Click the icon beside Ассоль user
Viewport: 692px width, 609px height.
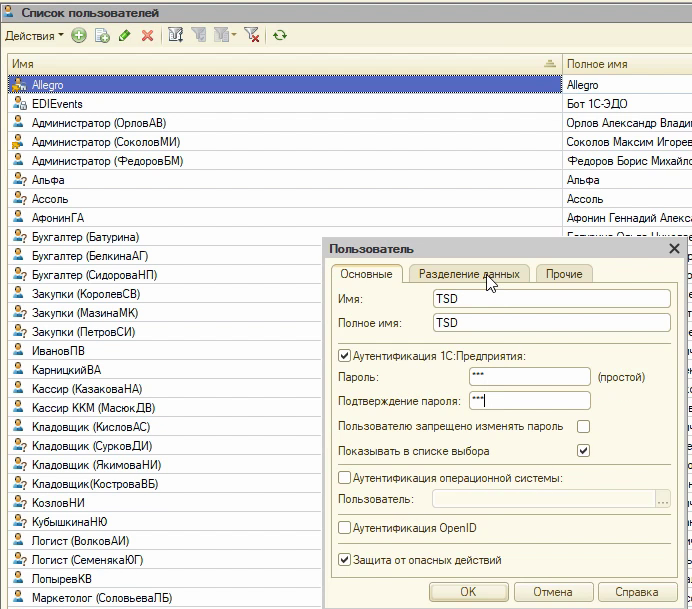click(x=19, y=198)
